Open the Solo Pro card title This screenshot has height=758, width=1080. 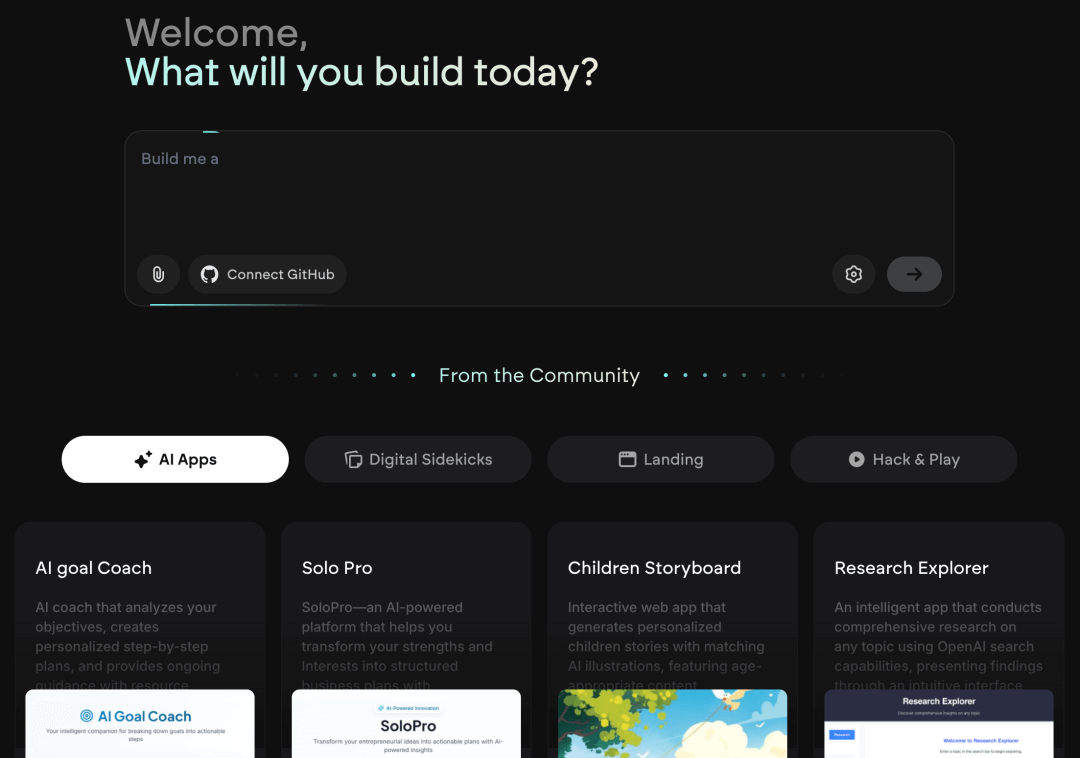pyautogui.click(x=337, y=568)
